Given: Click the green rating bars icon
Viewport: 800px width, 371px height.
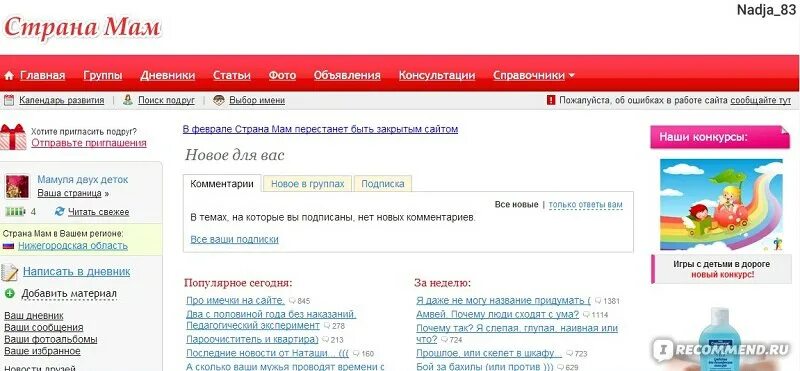Looking at the screenshot, I should click(x=15, y=211).
